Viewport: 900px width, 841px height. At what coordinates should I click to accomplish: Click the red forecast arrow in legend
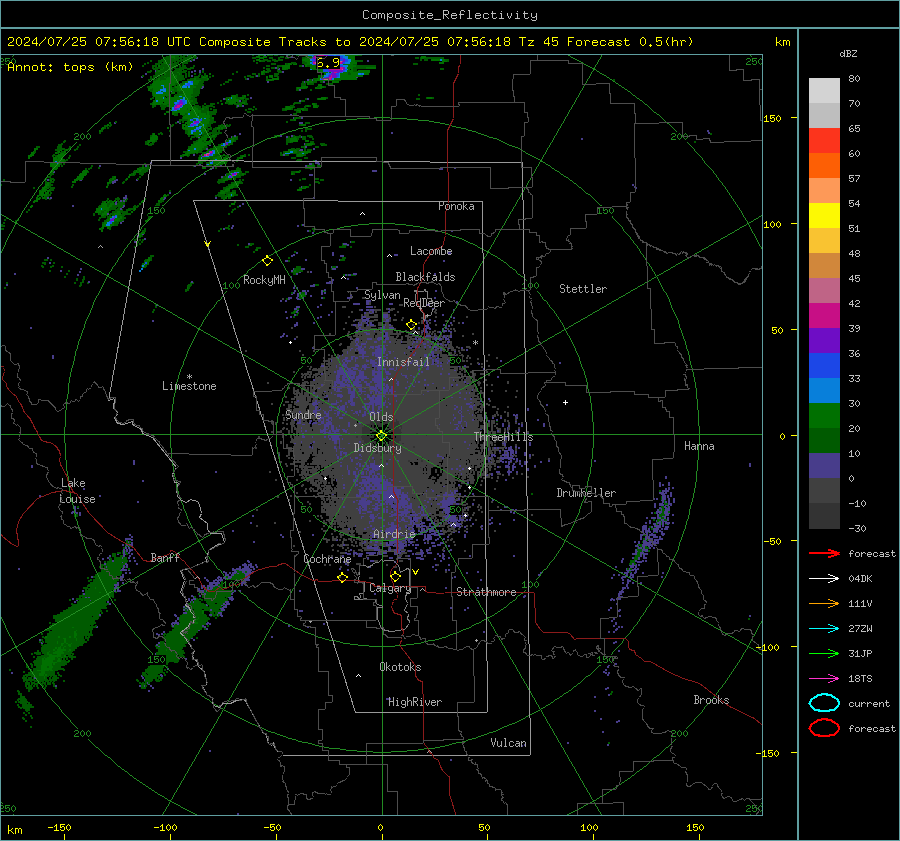(824, 553)
